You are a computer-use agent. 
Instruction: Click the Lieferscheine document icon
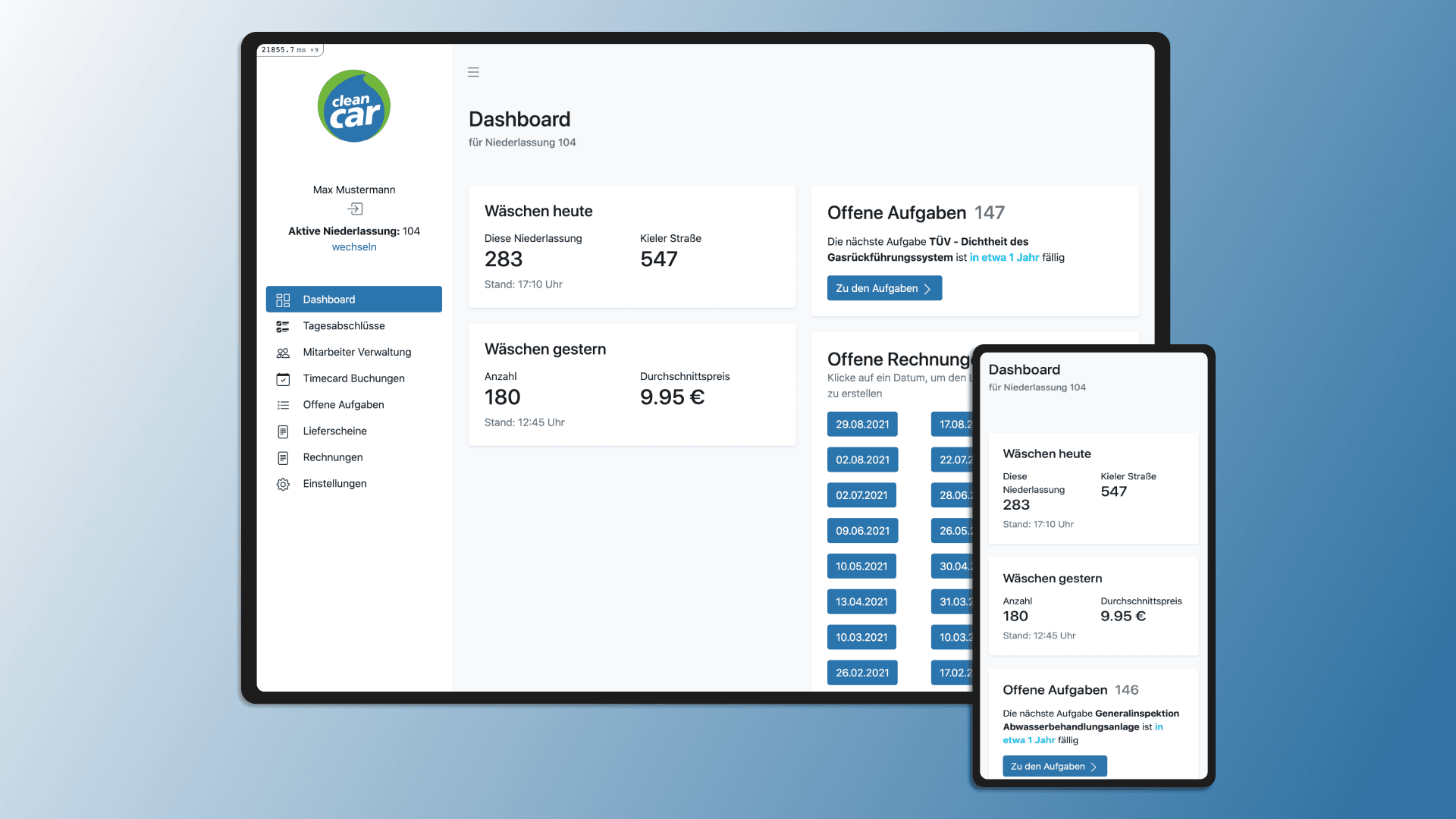283,431
